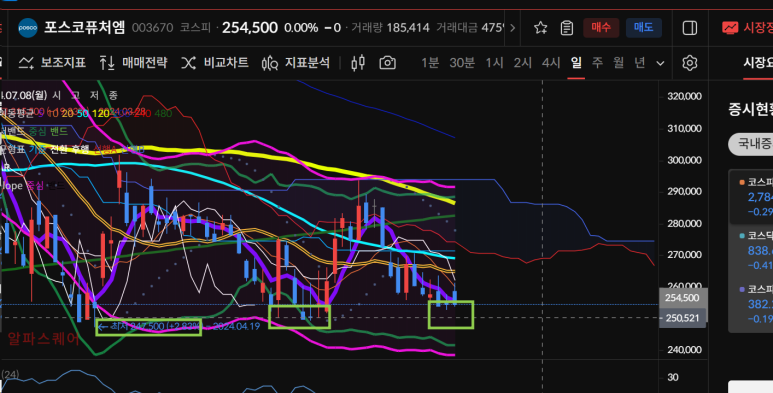Change candlestick chart type icon
The height and width of the screenshot is (393, 773).
click(x=358, y=63)
